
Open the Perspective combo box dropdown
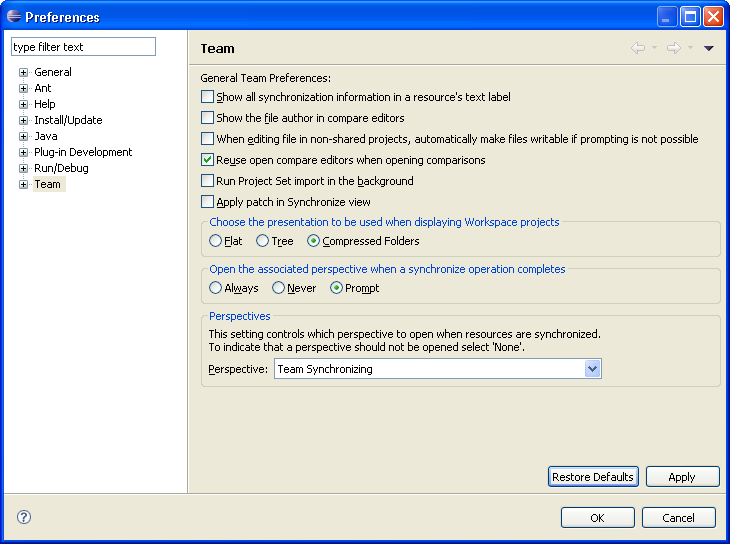click(x=592, y=369)
